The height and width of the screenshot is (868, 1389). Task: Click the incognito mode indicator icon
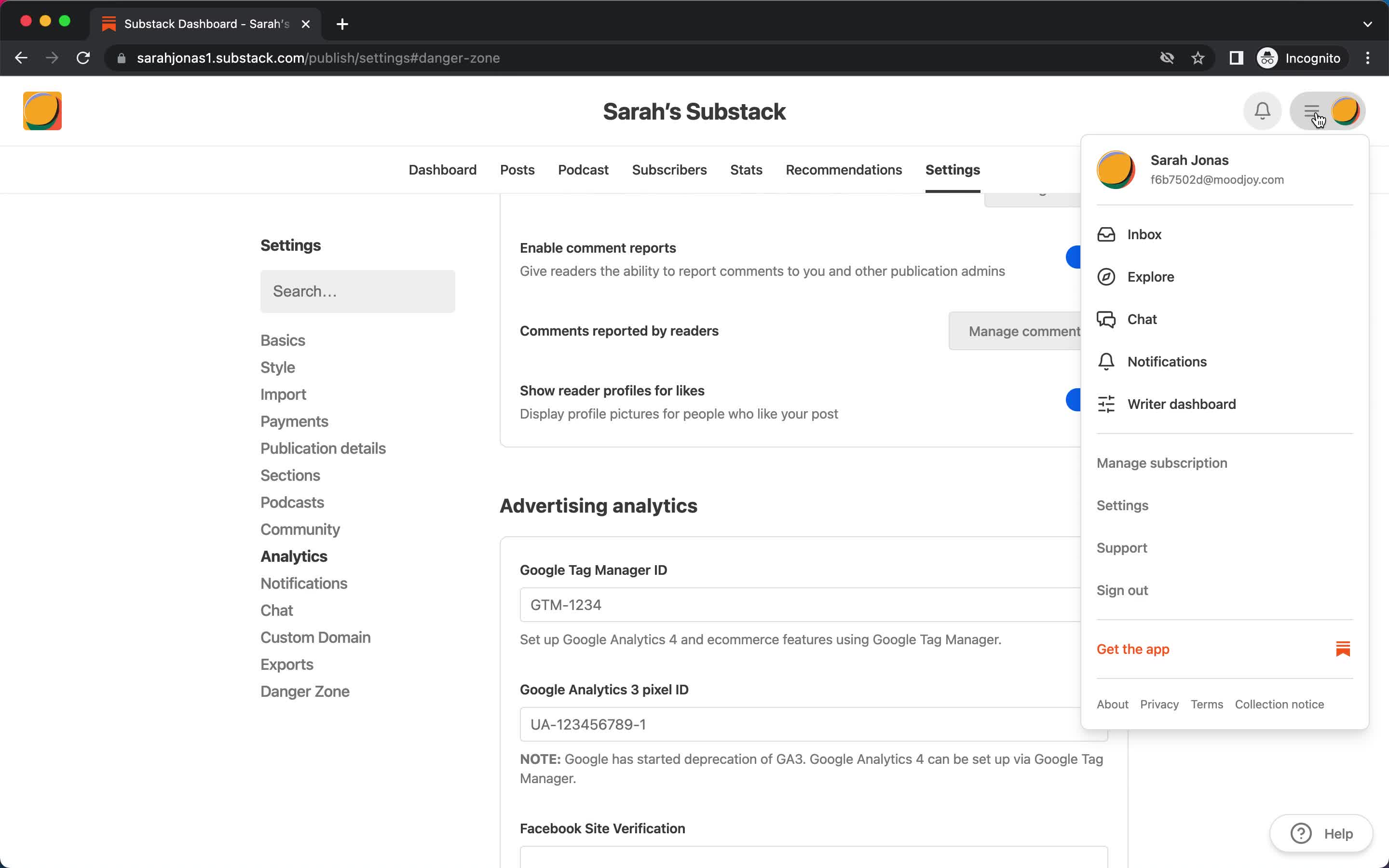[1267, 58]
